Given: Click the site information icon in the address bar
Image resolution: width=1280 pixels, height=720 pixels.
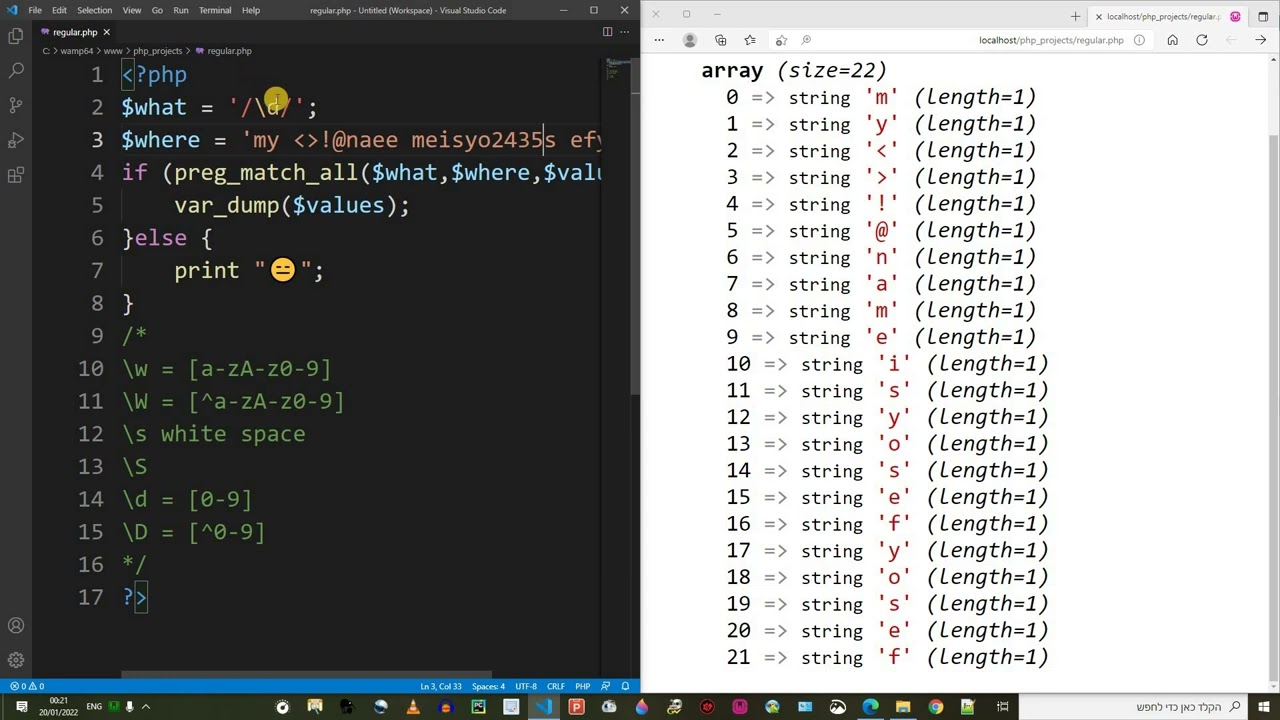Looking at the screenshot, I should (1139, 40).
